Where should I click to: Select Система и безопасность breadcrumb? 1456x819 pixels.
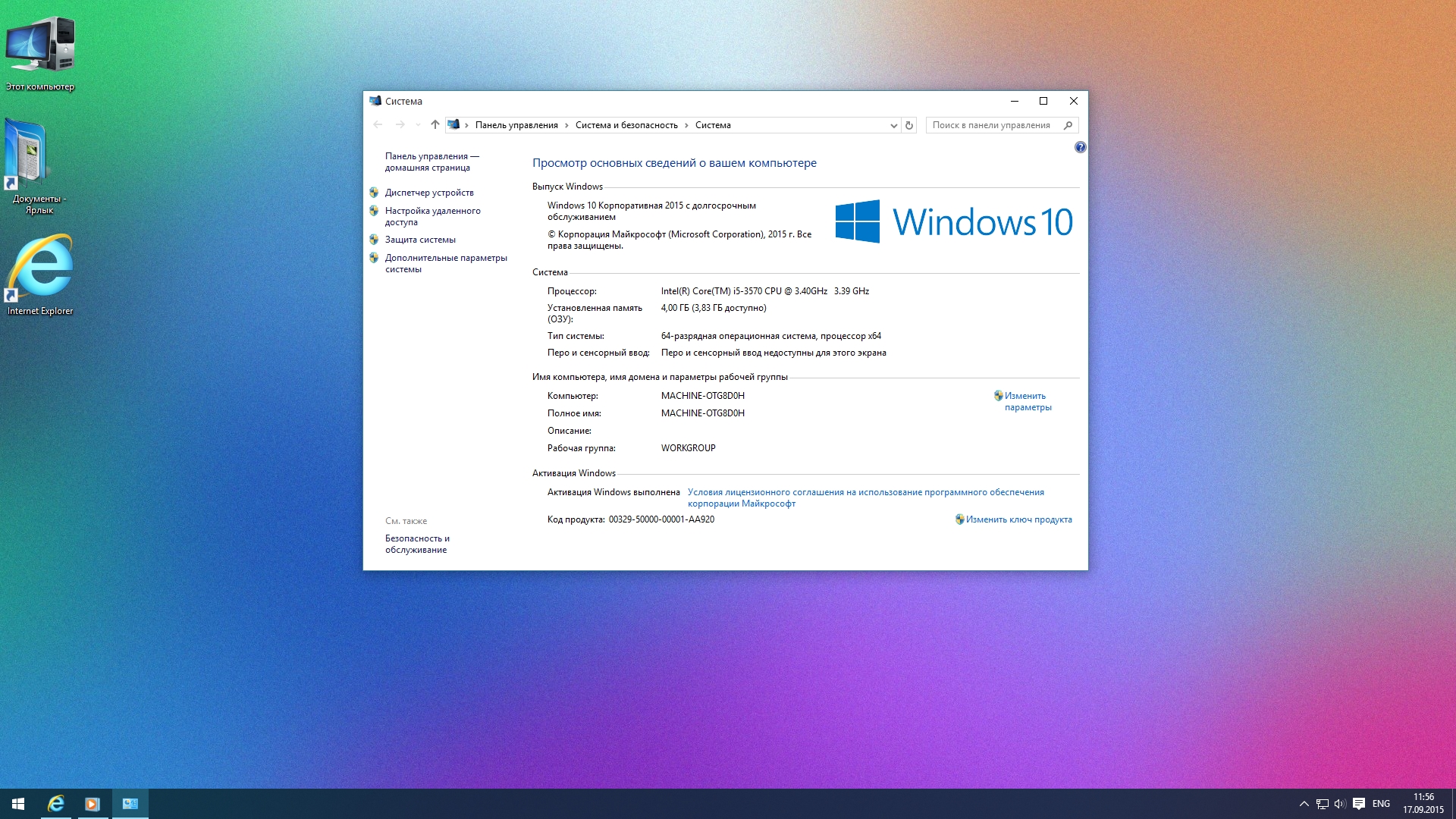(x=626, y=125)
